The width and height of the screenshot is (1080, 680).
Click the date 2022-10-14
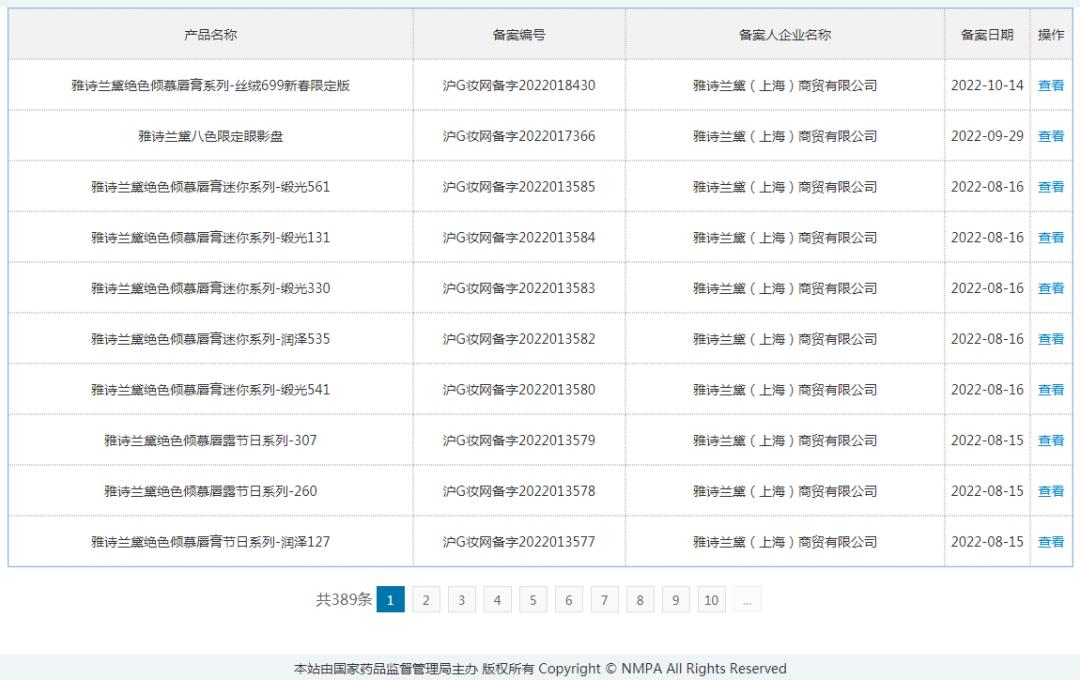987,85
